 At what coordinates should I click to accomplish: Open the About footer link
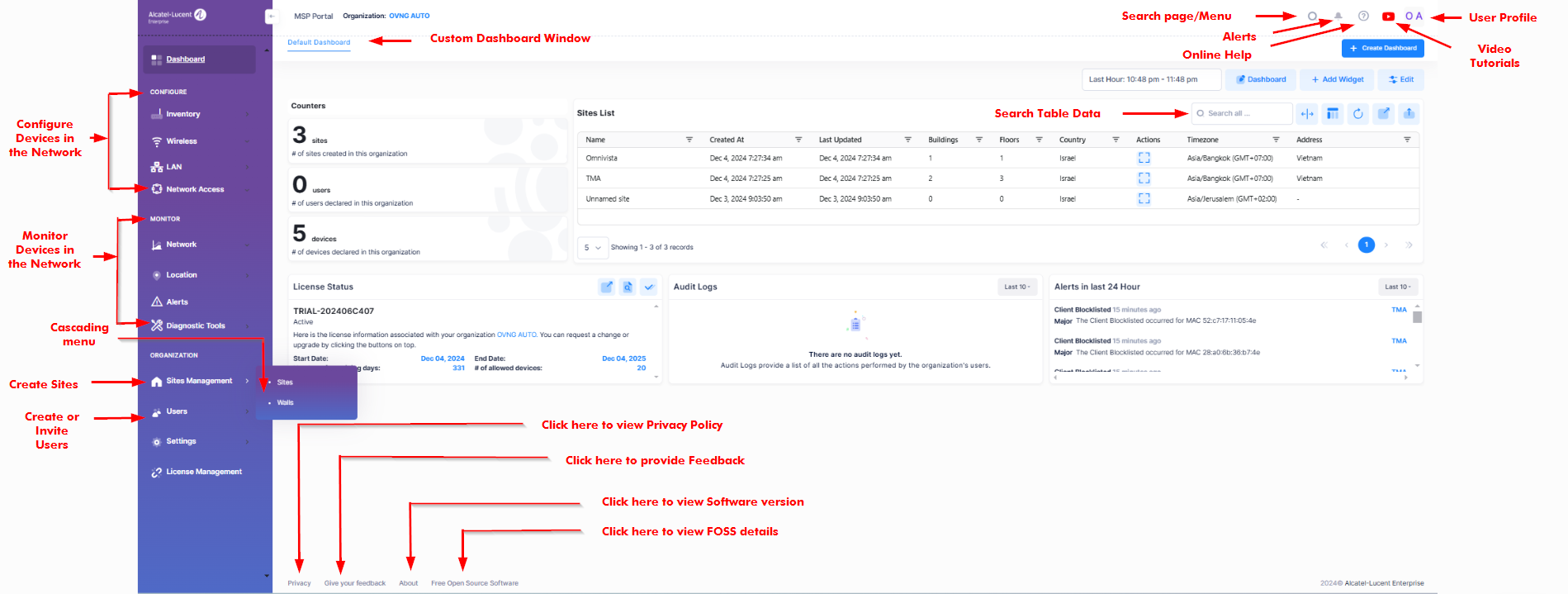409,583
